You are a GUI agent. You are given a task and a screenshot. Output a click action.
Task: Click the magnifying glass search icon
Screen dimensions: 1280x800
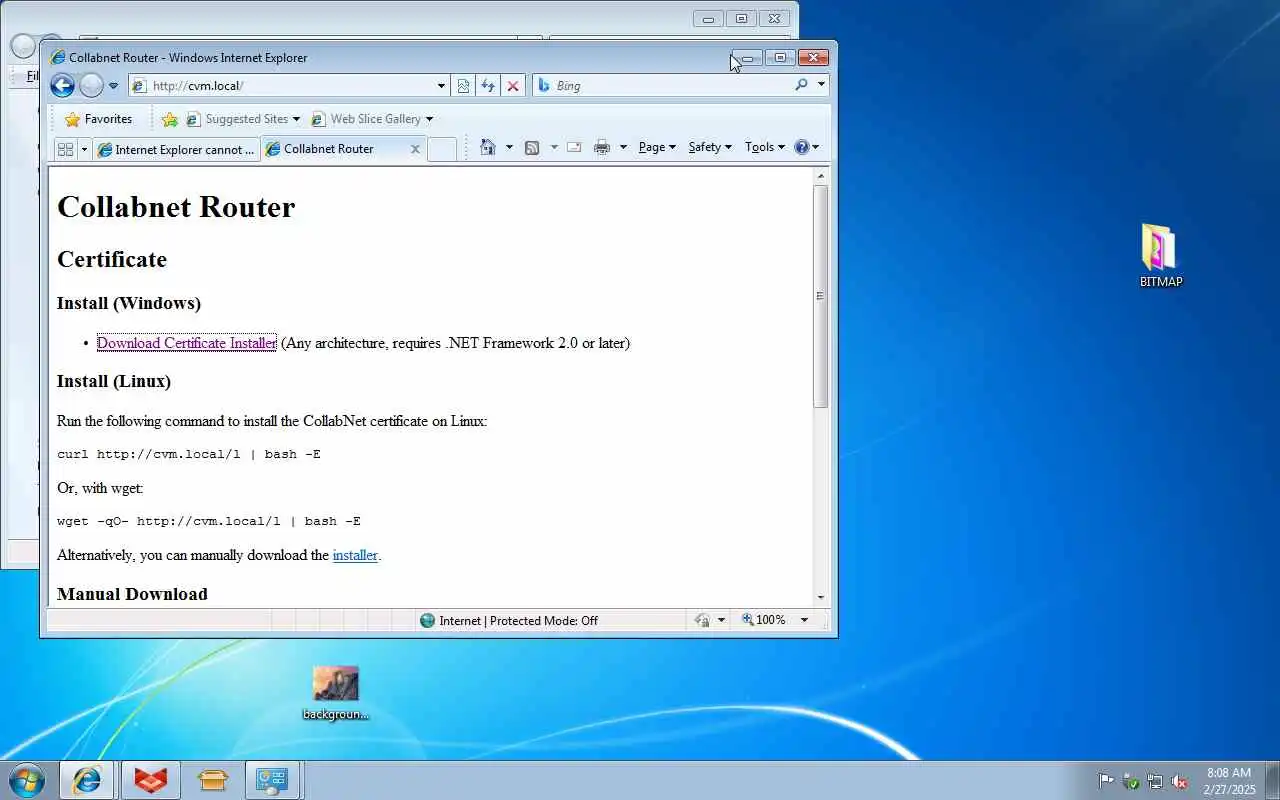click(x=801, y=85)
